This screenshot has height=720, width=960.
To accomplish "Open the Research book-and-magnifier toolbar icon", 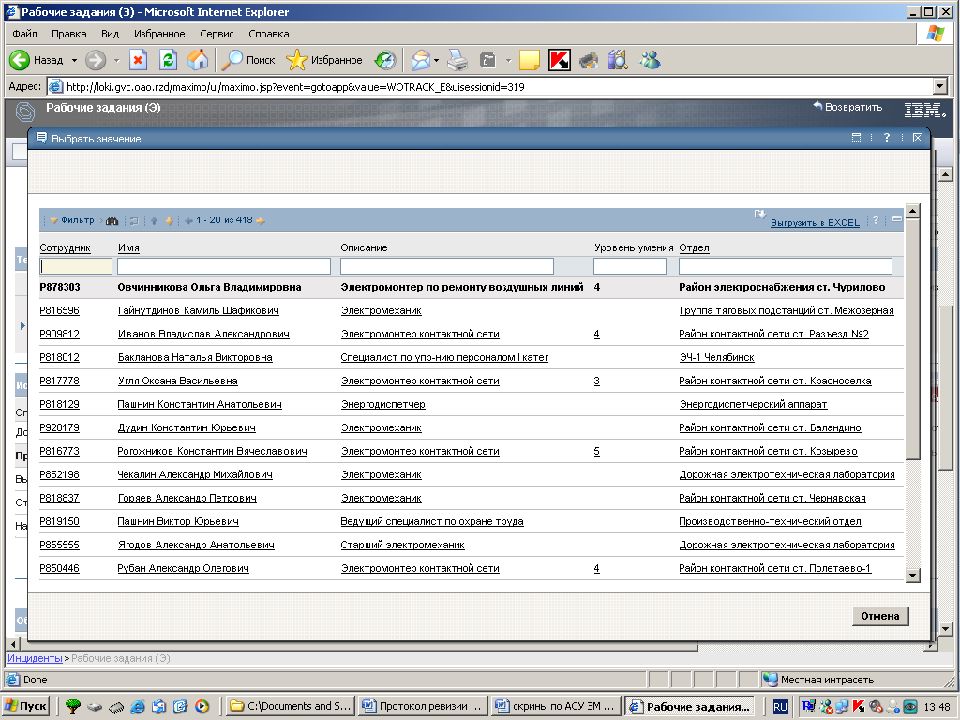I will pyautogui.click(x=618, y=60).
